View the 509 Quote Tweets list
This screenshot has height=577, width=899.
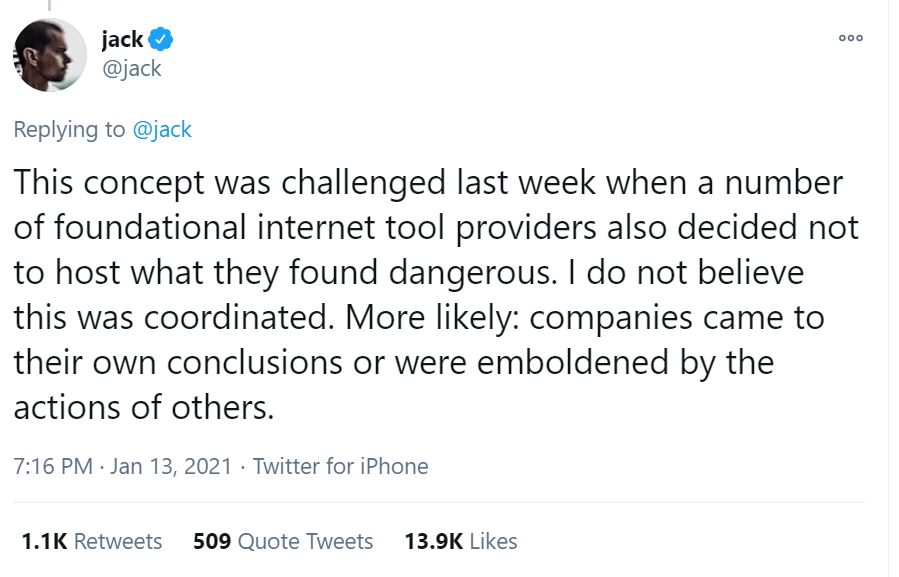[x=283, y=541]
